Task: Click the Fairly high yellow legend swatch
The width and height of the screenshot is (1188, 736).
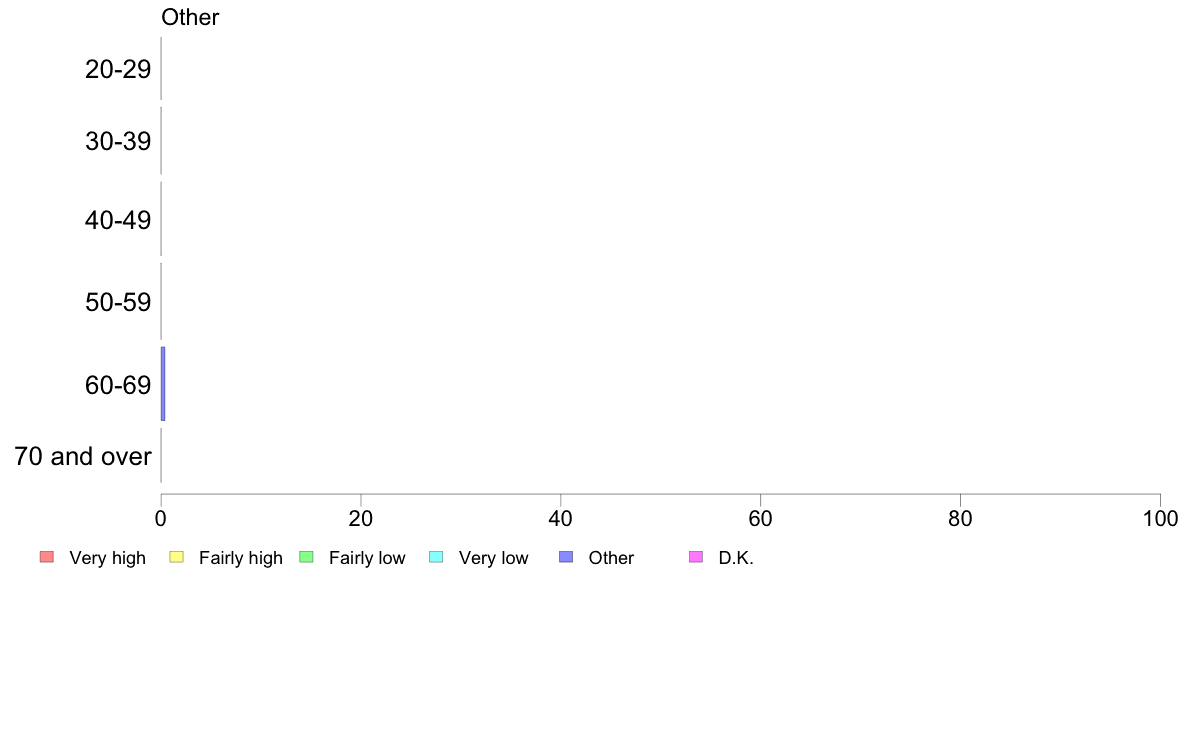Action: [x=177, y=557]
